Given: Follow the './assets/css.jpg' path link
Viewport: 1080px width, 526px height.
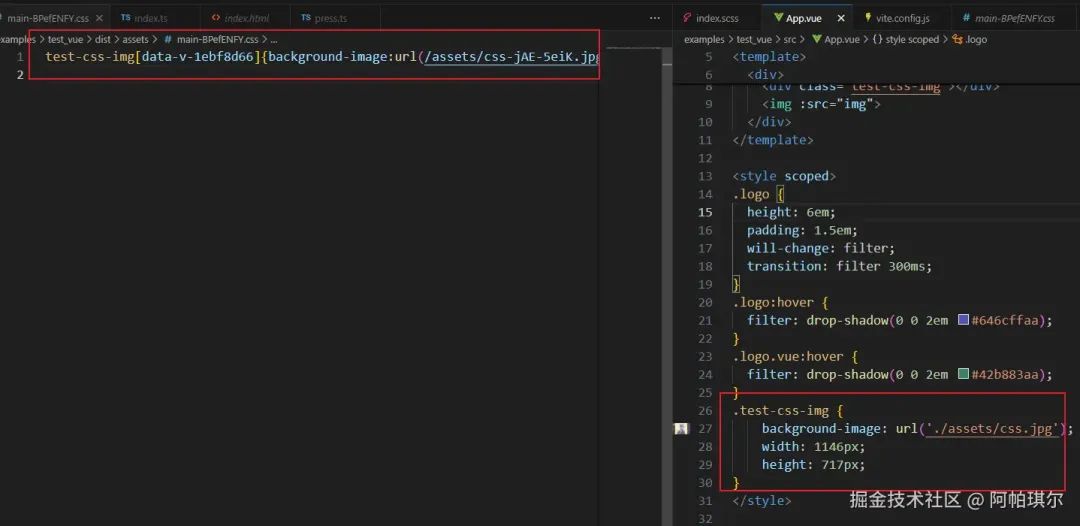Looking at the screenshot, I should point(993,429).
